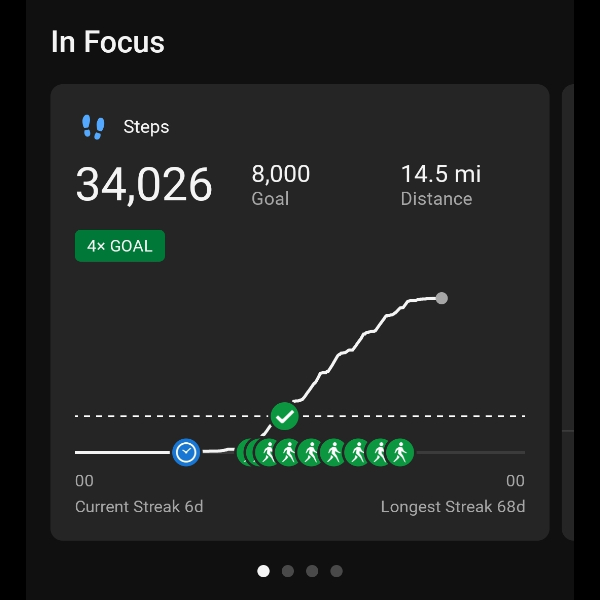Click the 8,000 Goal value
600x600 pixels.
click(281, 174)
